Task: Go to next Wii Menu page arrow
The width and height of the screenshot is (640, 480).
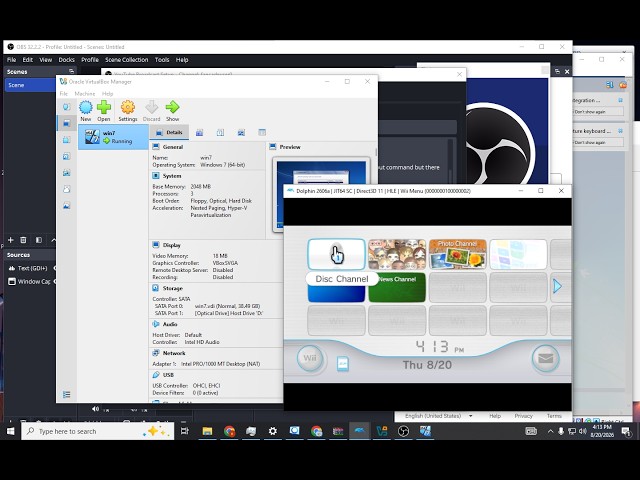Action: 557,286
